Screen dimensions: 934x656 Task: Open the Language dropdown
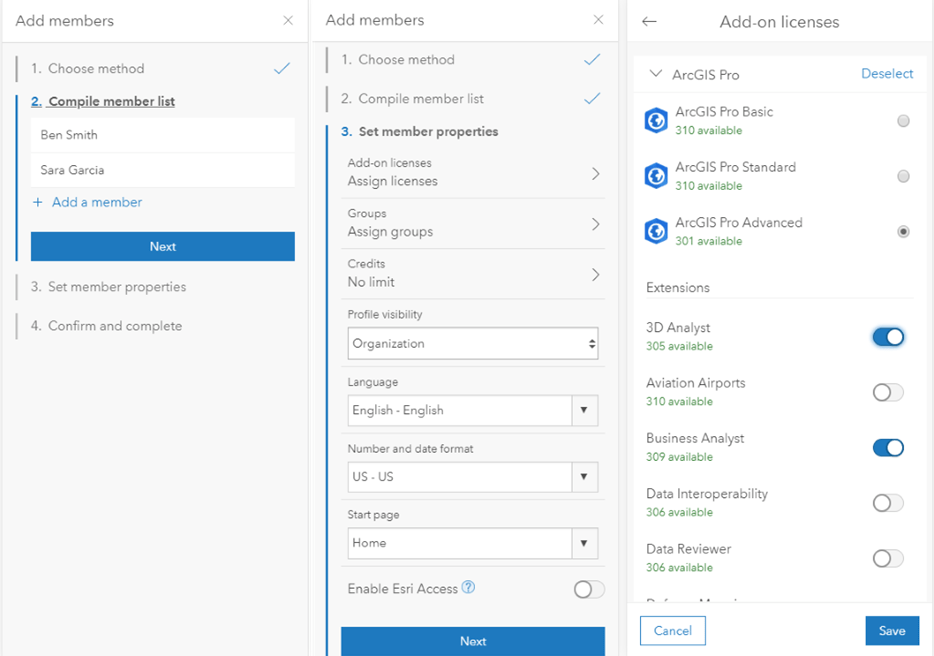pos(584,410)
